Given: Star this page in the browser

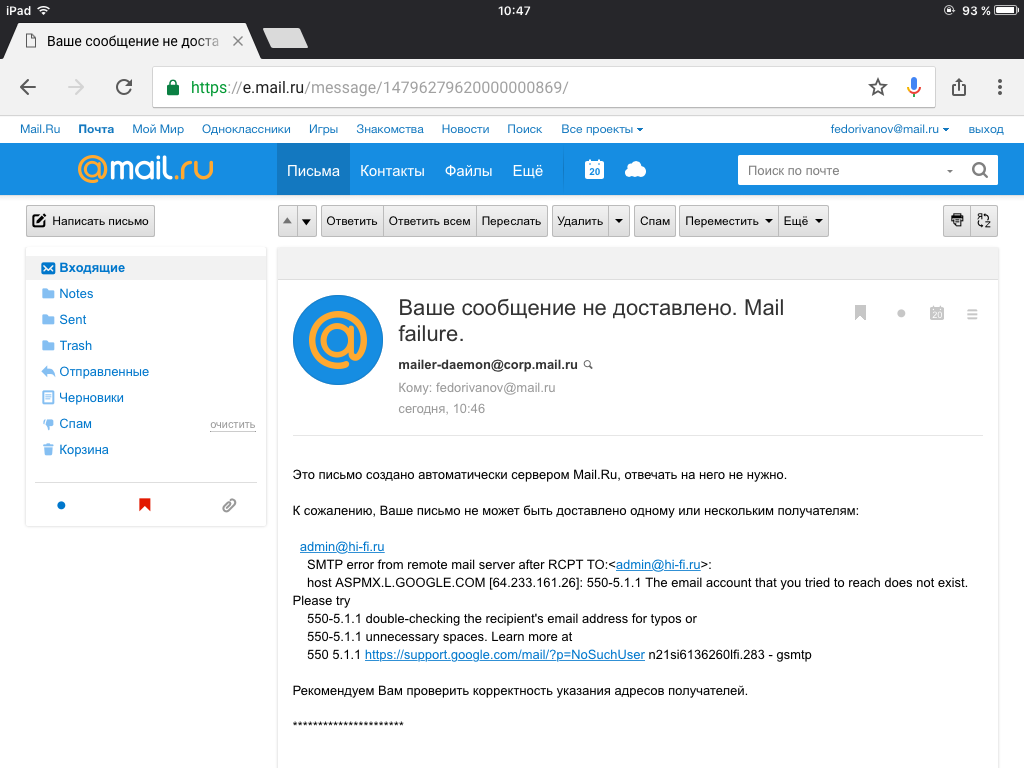Looking at the screenshot, I should click(877, 87).
